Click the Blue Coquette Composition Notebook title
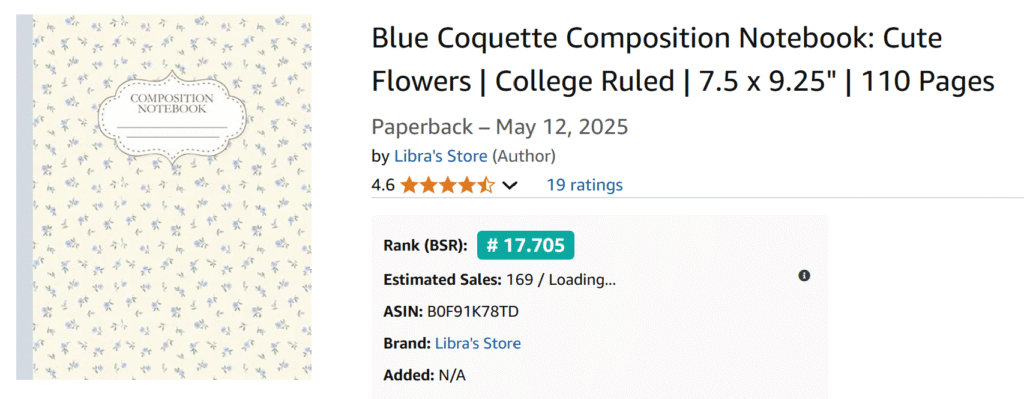This screenshot has width=1024, height=399. coord(682,60)
